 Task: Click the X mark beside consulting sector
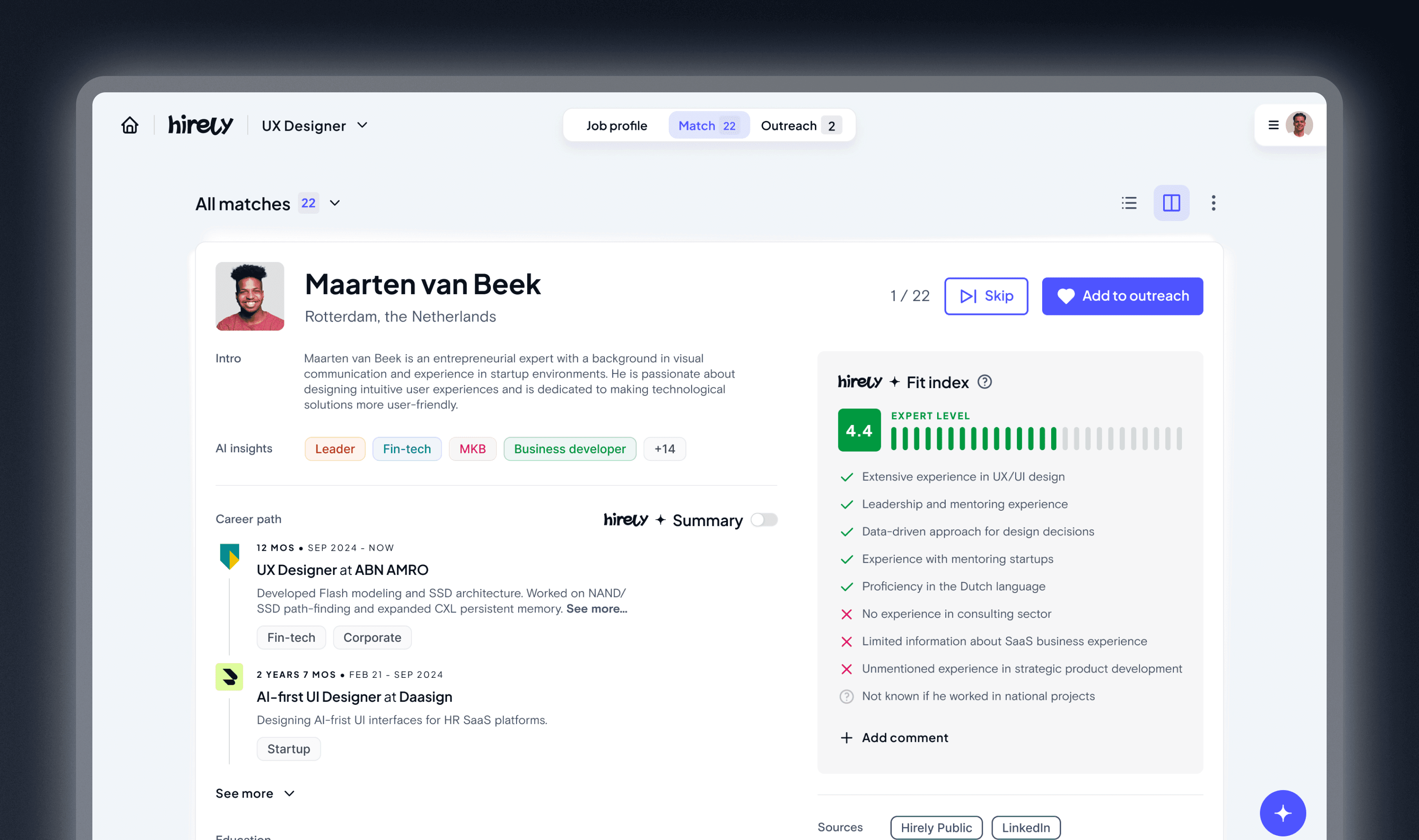(x=846, y=614)
